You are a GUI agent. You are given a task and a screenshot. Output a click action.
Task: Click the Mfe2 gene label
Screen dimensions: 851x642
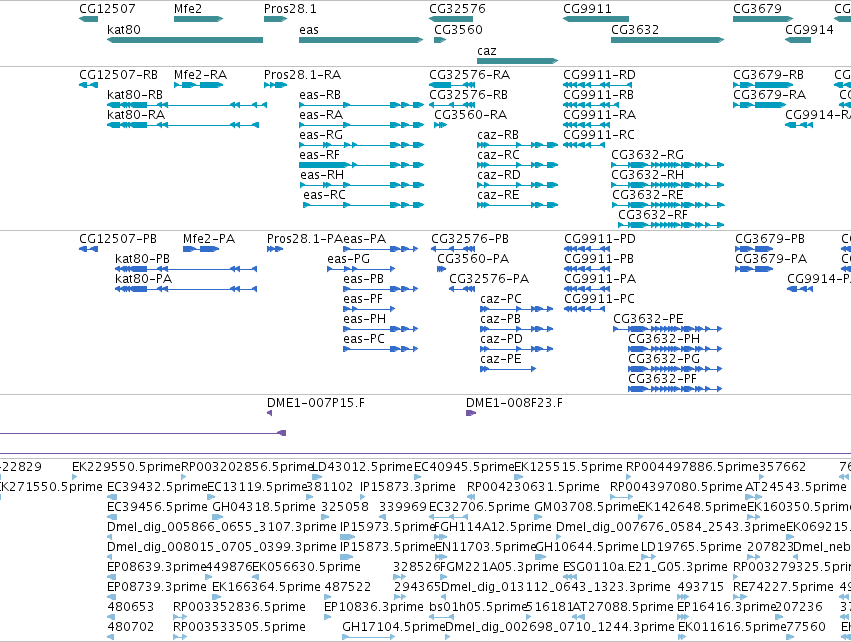click(x=188, y=9)
